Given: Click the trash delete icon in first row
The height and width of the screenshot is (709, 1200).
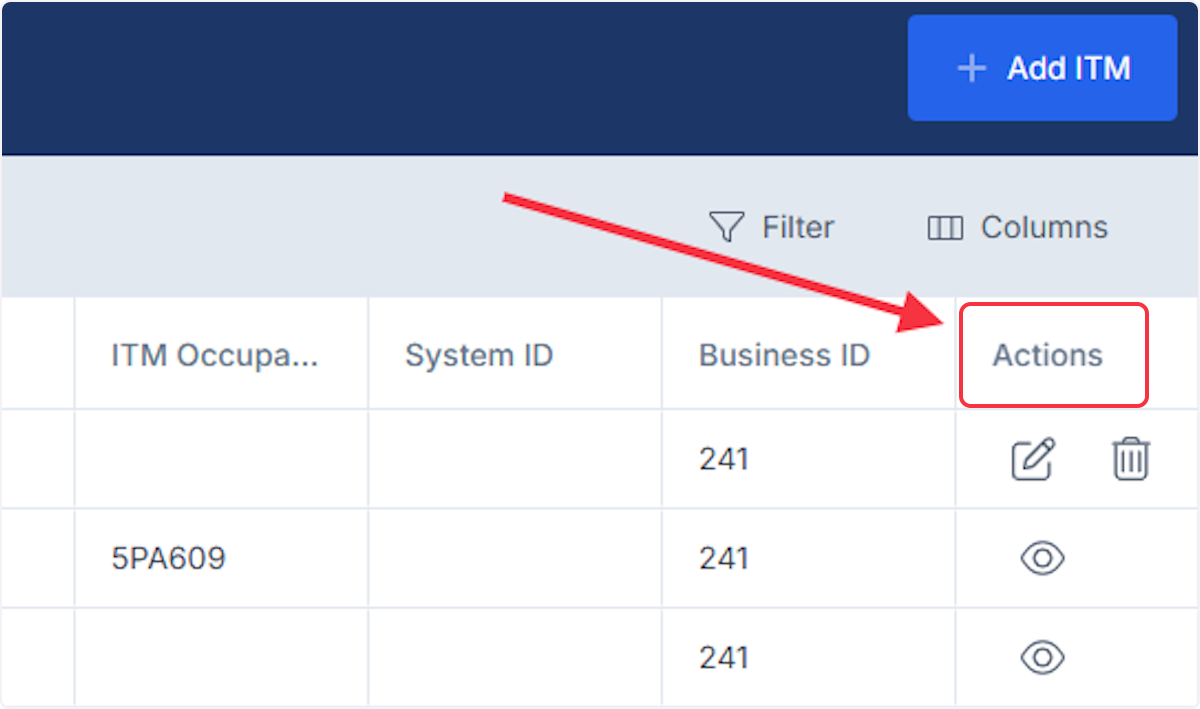Looking at the screenshot, I should click(x=1131, y=459).
